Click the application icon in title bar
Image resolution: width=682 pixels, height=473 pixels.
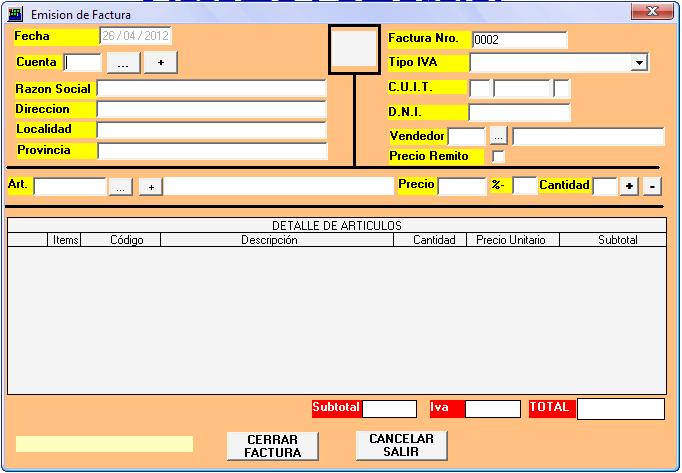pyautogui.click(x=15, y=15)
